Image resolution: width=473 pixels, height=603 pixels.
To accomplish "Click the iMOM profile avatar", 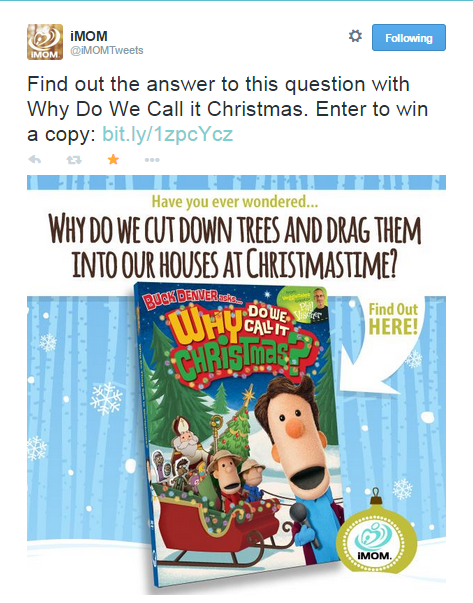I will point(45,42).
